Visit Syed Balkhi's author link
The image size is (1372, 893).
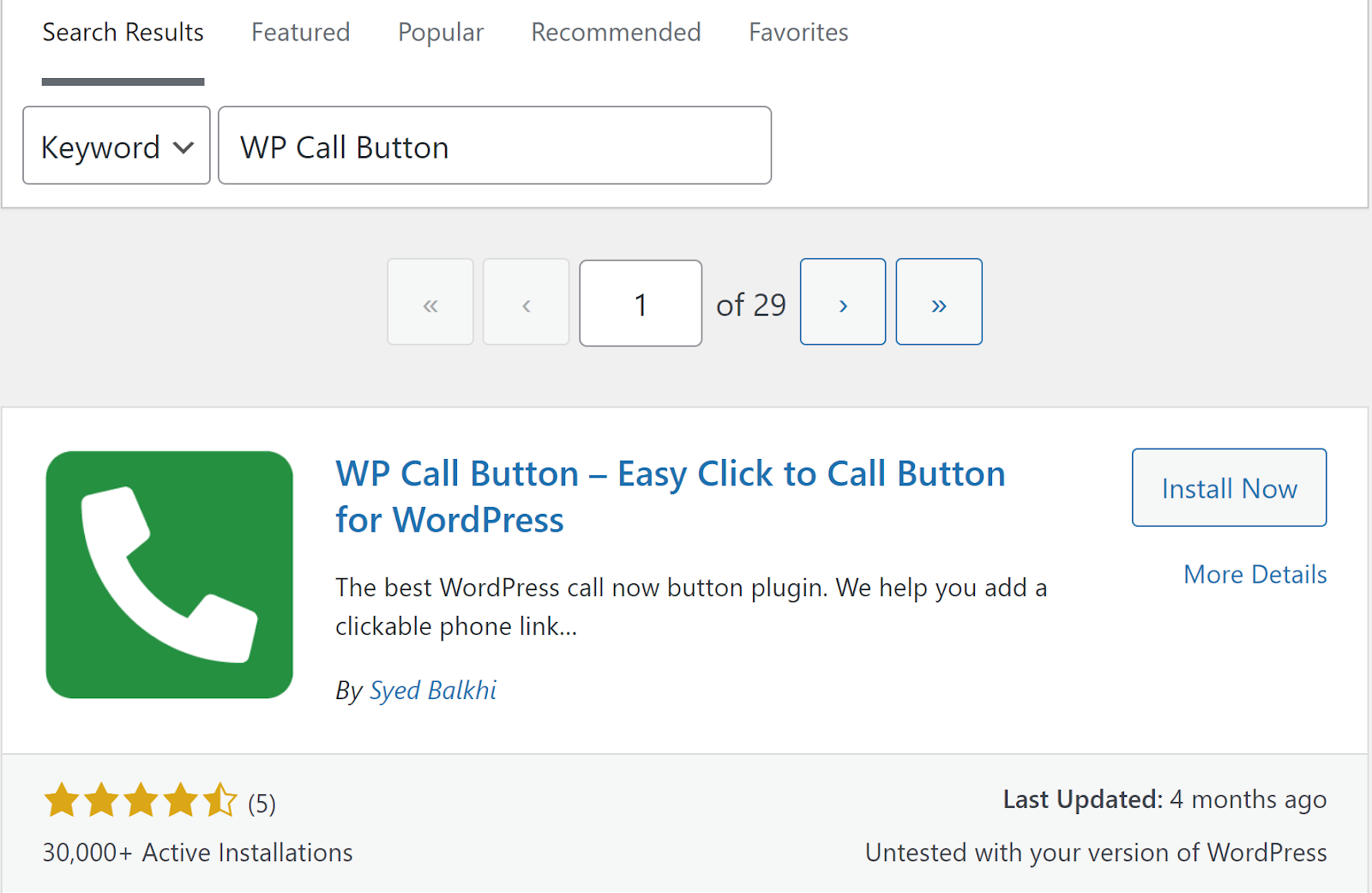(433, 690)
